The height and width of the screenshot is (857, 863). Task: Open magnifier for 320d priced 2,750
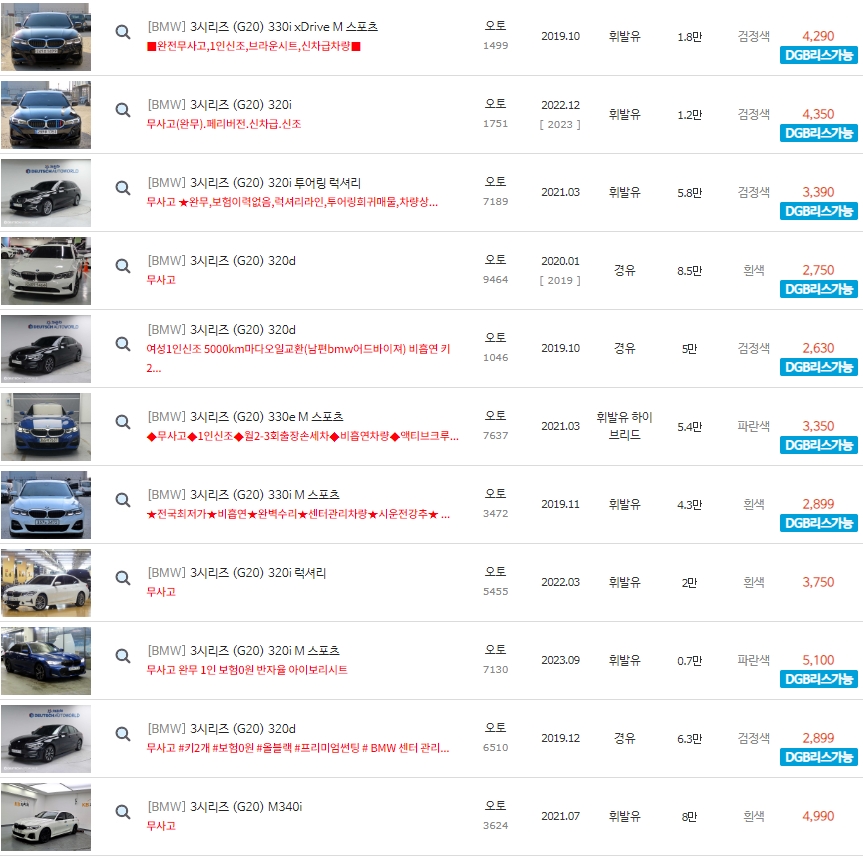123,266
